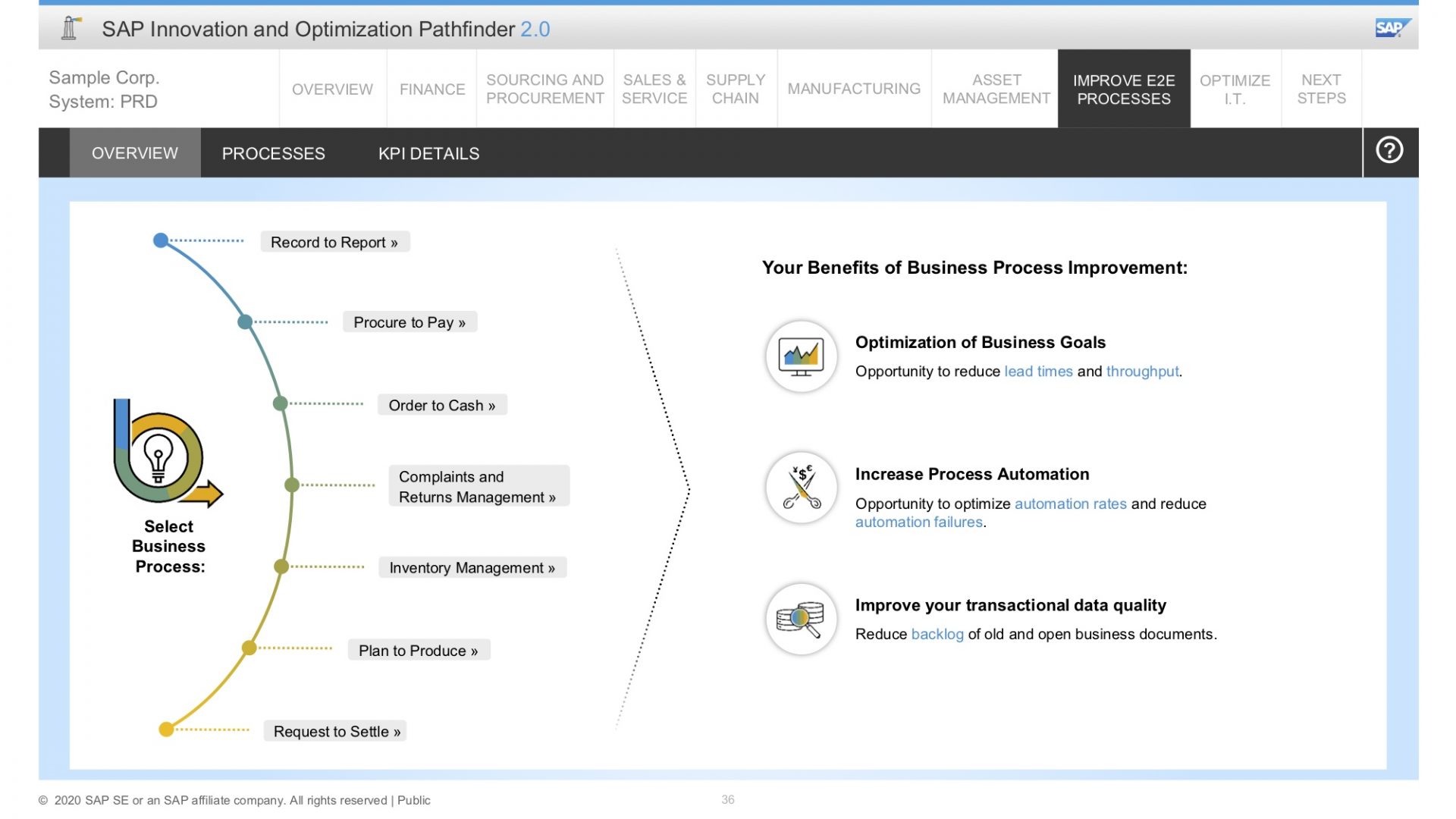
Task: Select the Order to Cash milestone dot
Action: point(281,404)
